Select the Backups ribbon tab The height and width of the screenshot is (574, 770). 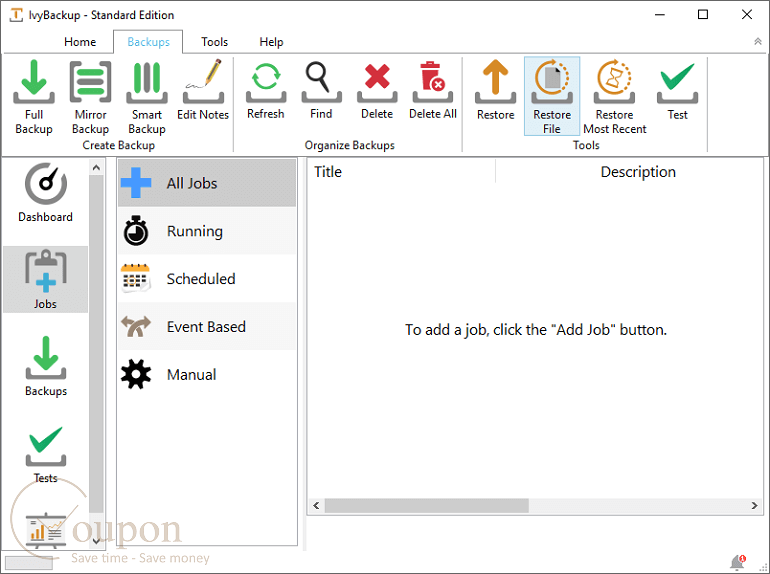148,42
